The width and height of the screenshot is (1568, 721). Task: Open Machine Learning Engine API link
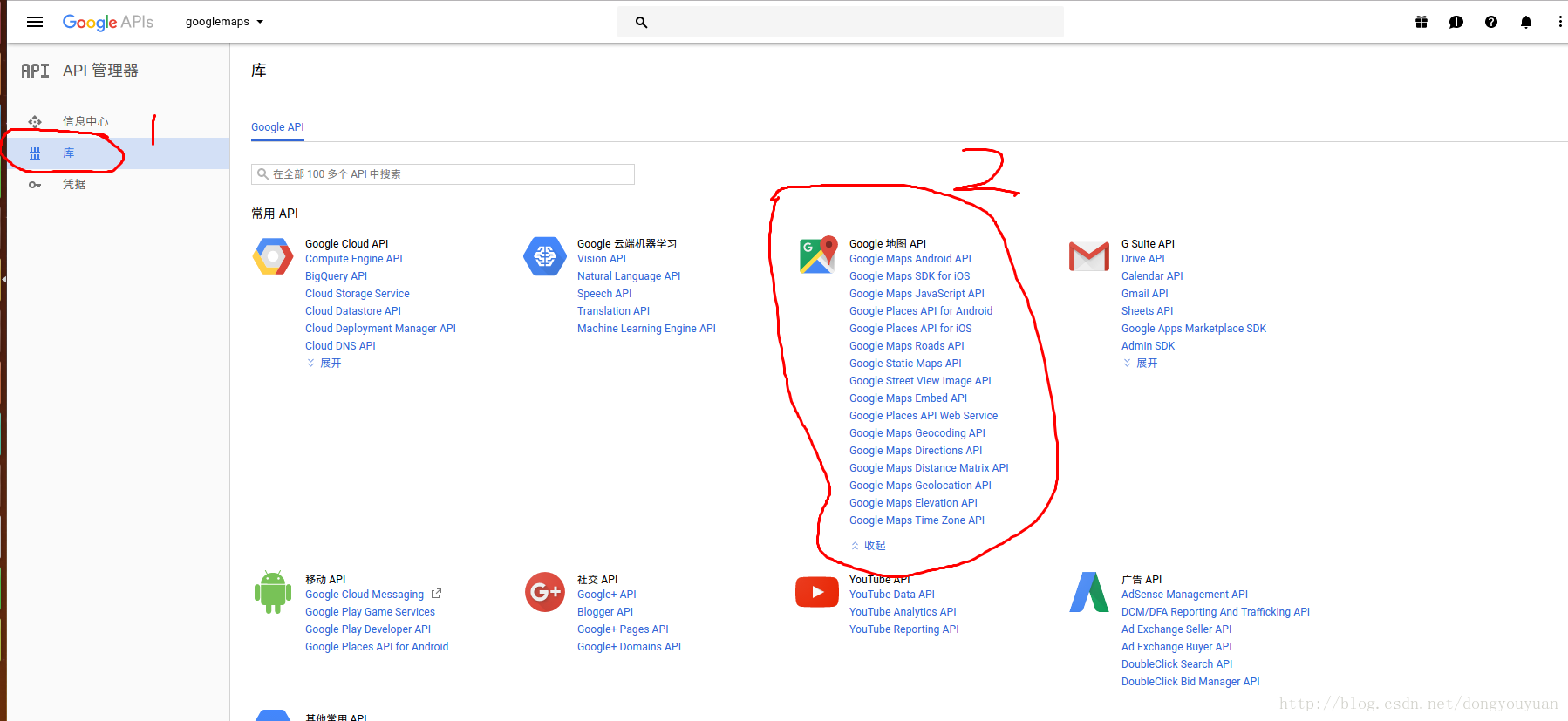[x=646, y=329]
